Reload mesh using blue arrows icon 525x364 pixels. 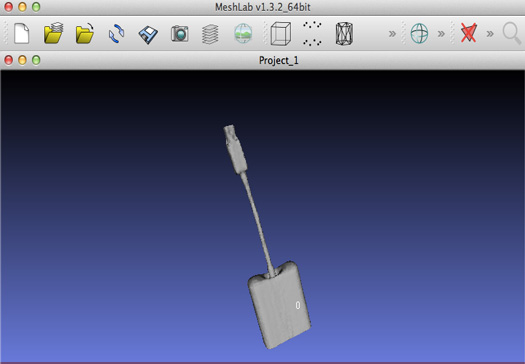pyautogui.click(x=116, y=33)
